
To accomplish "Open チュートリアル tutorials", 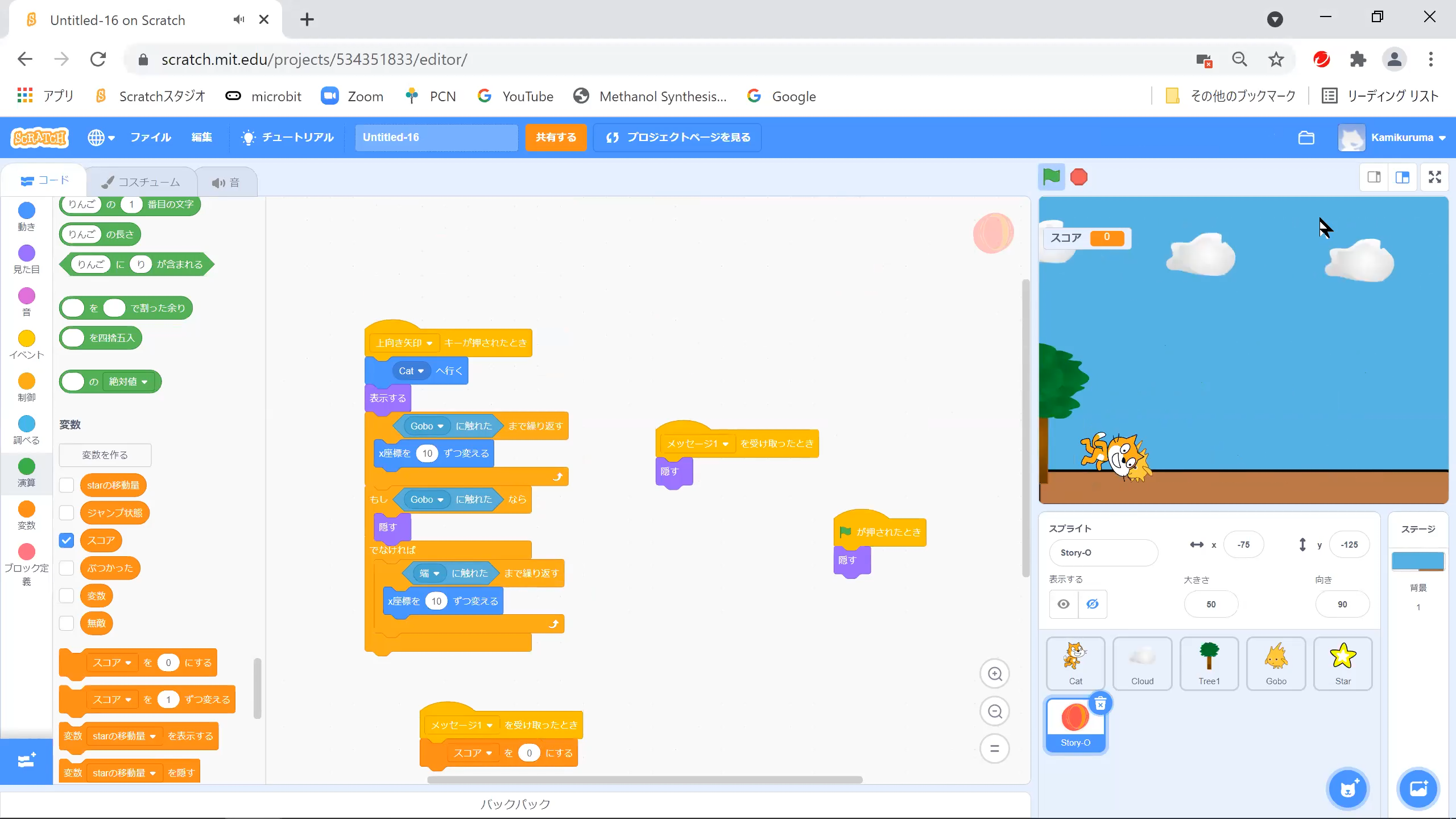I will (x=287, y=138).
